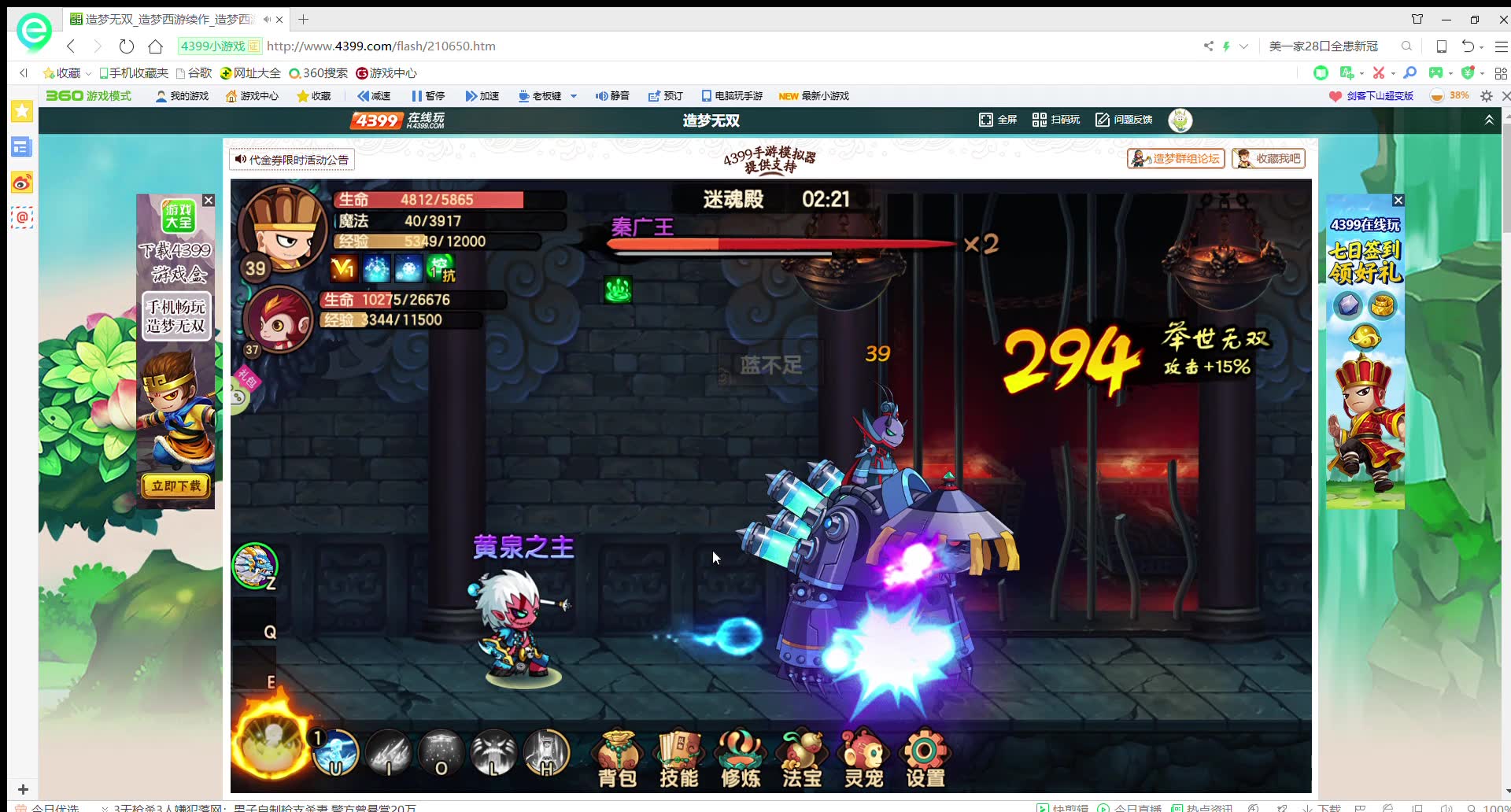Expand the address bar dropdown chevron
This screenshot has height=812, width=1511.
pyautogui.click(x=1243, y=46)
